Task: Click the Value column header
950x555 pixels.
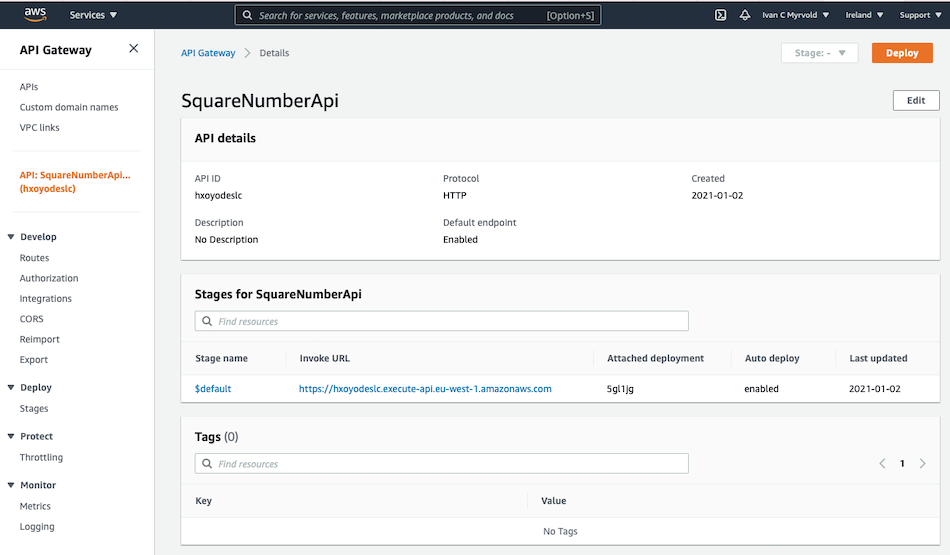Action: tap(554, 501)
